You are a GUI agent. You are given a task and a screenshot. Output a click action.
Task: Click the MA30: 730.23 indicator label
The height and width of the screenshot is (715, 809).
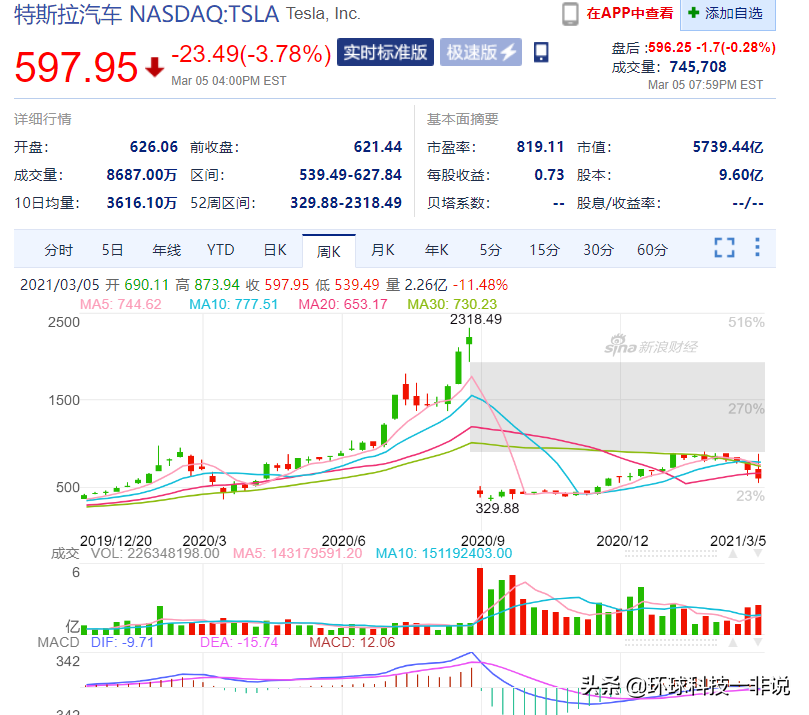(452, 304)
